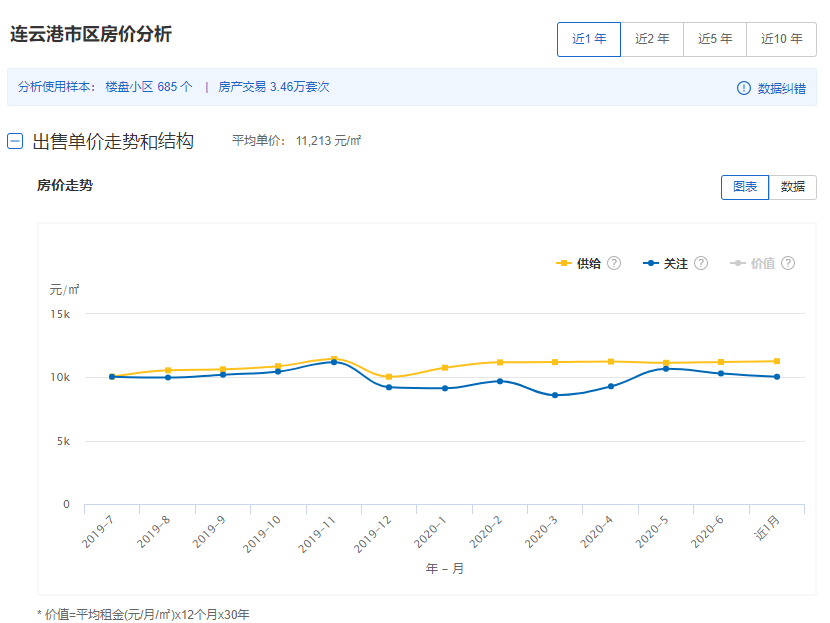Click help icon next to 关注 legend

tap(701, 263)
